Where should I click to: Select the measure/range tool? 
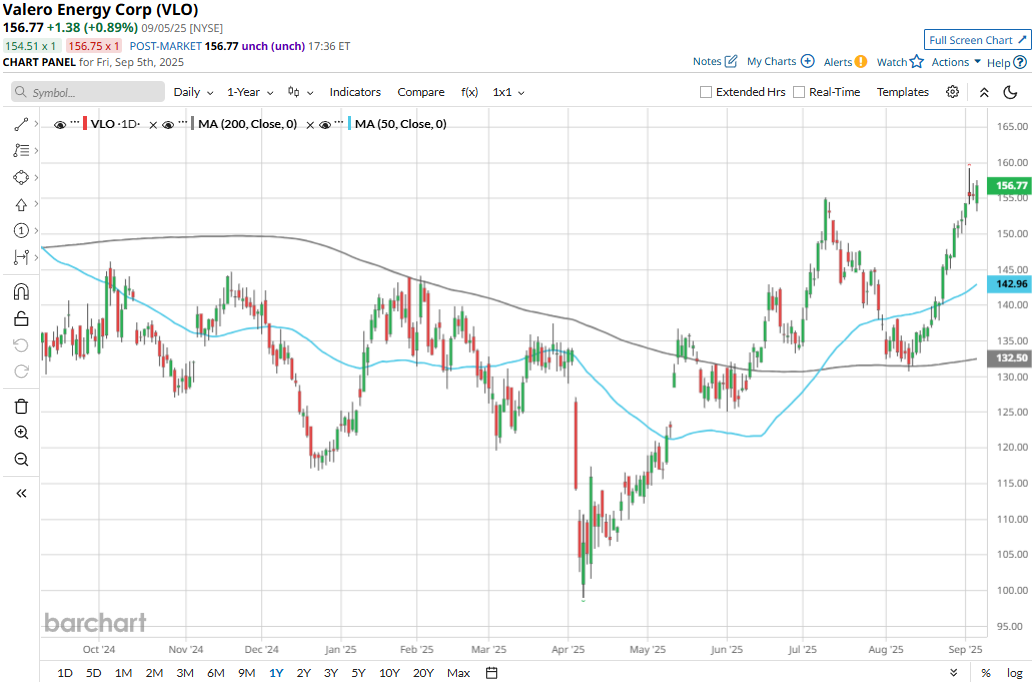click(21, 257)
